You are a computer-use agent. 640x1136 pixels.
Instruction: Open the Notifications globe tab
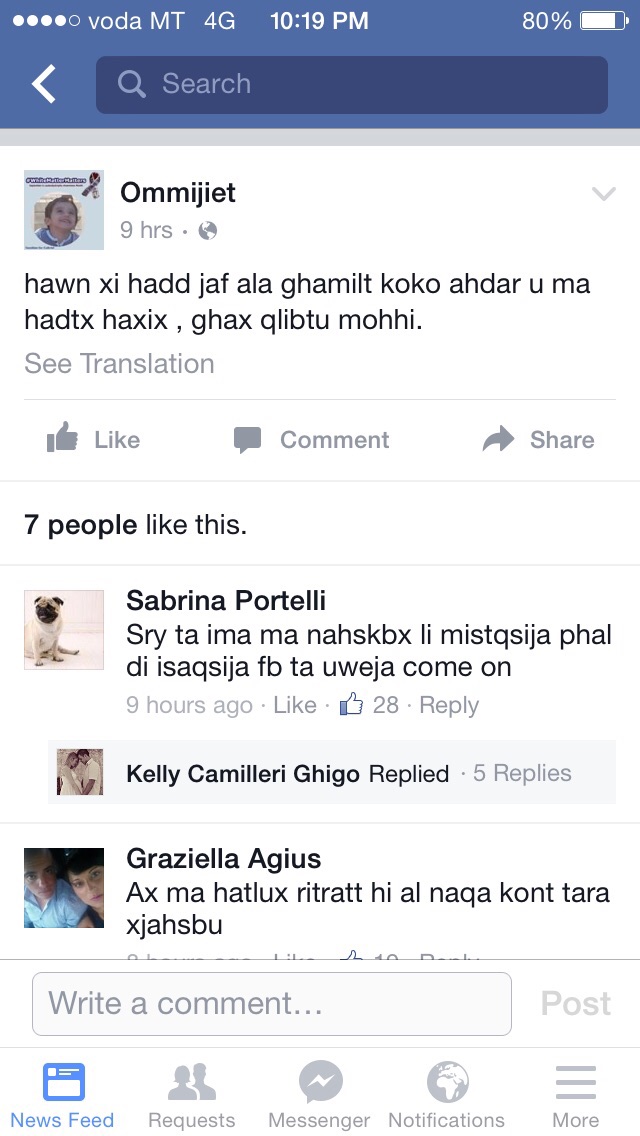pos(447,1095)
